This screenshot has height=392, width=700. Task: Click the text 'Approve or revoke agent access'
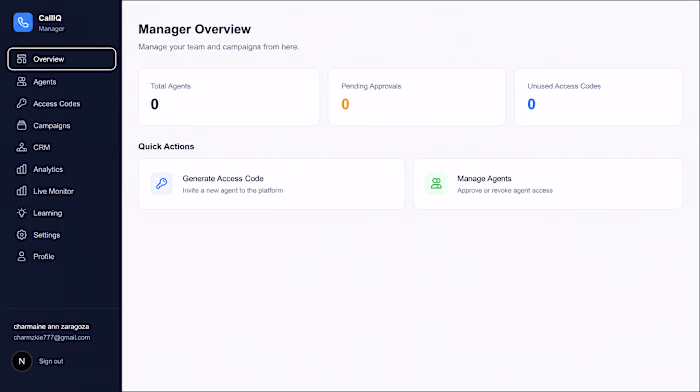[505, 190]
